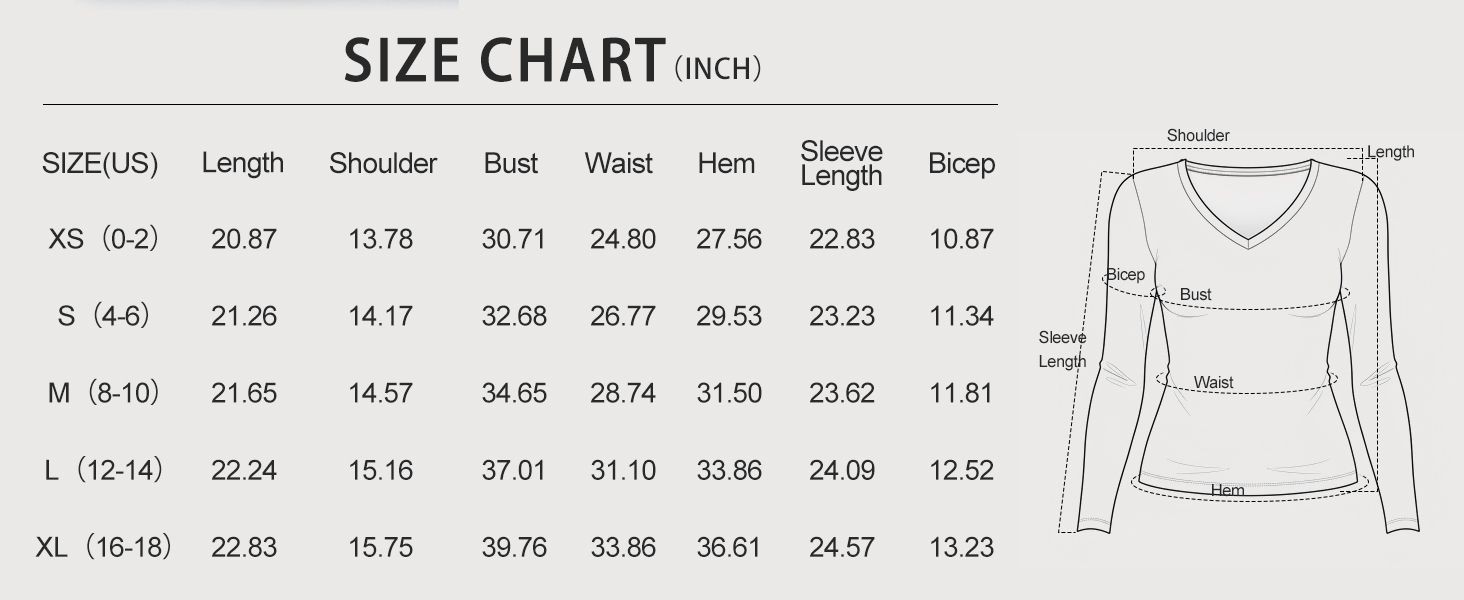The image size is (1464, 600).
Task: Click the L sleeve length value 24.09
Action: pos(841,470)
